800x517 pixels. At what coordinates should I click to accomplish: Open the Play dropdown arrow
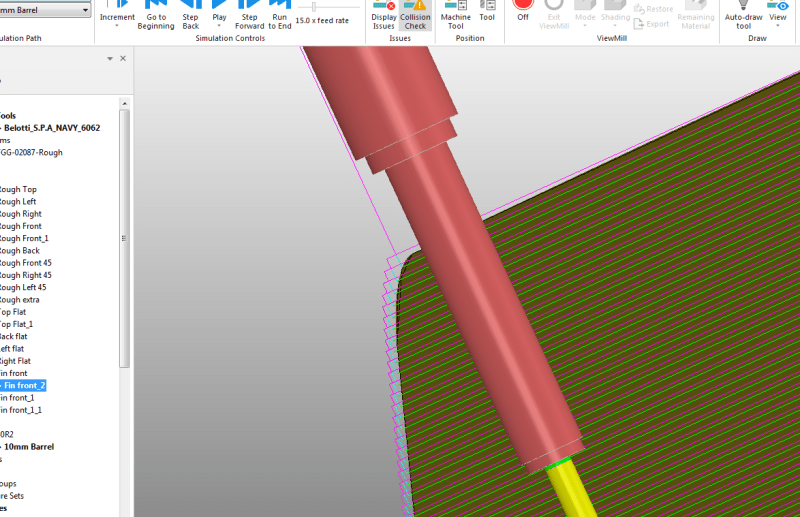coord(219,26)
